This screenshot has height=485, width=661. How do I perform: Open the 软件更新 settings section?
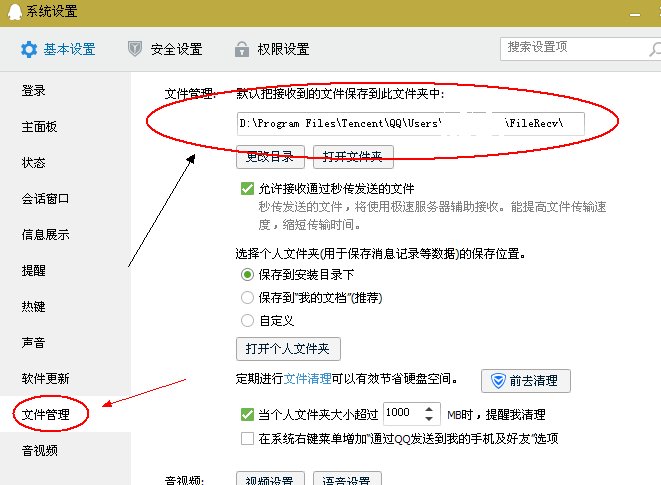[x=46, y=378]
